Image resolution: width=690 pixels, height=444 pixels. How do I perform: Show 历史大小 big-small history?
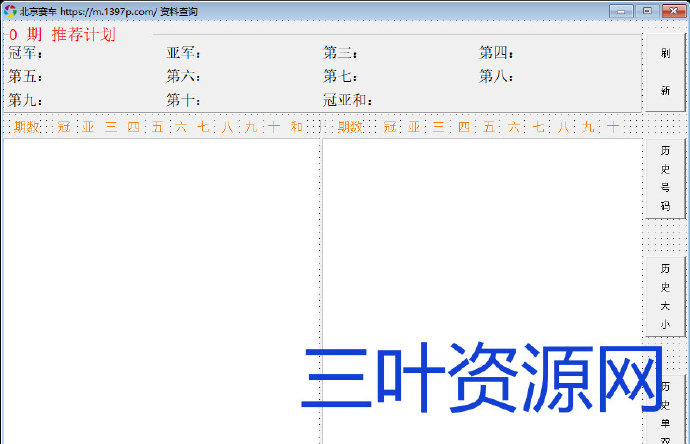pyautogui.click(x=665, y=297)
